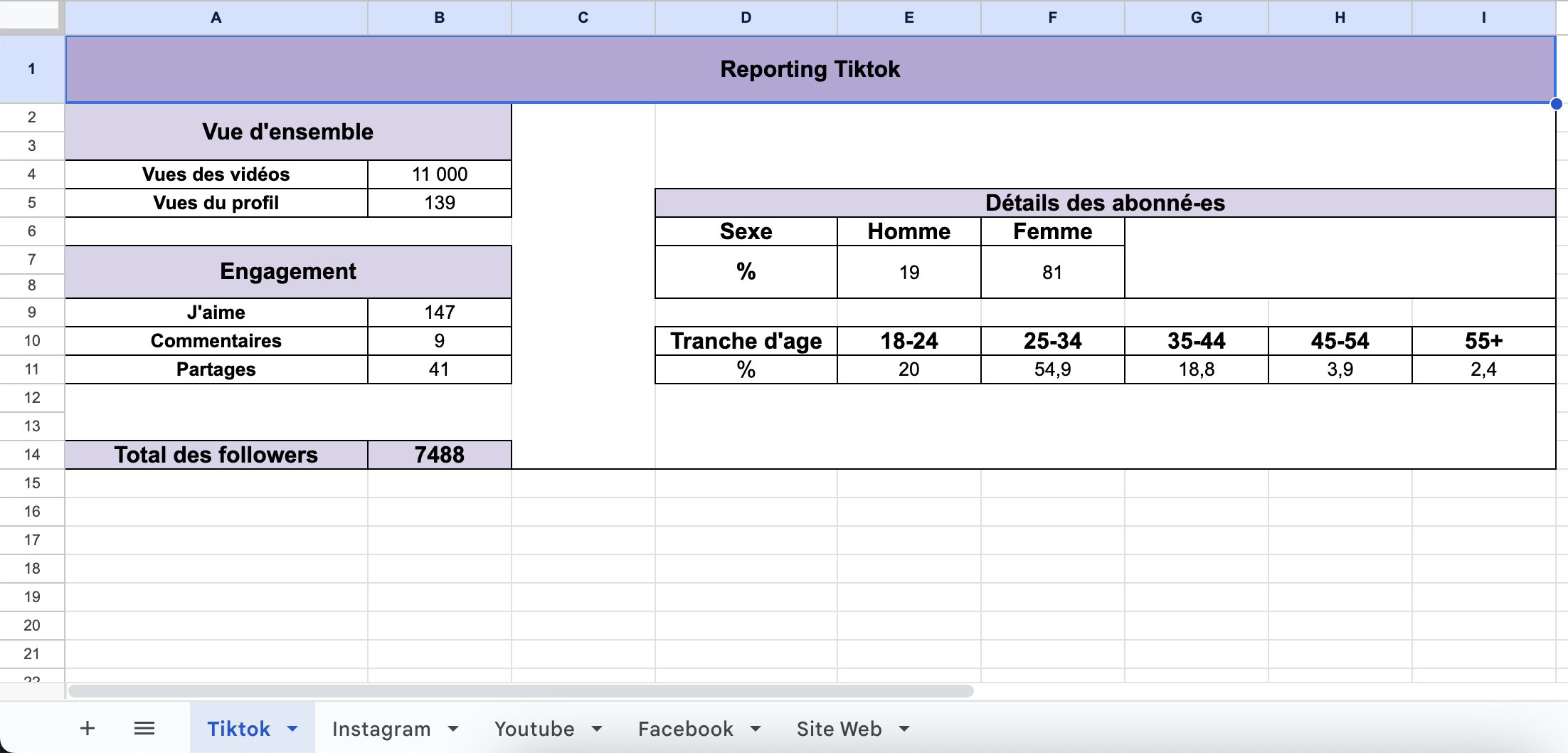Select the 147 value cell
The width and height of the screenshot is (1568, 753).
(x=440, y=312)
